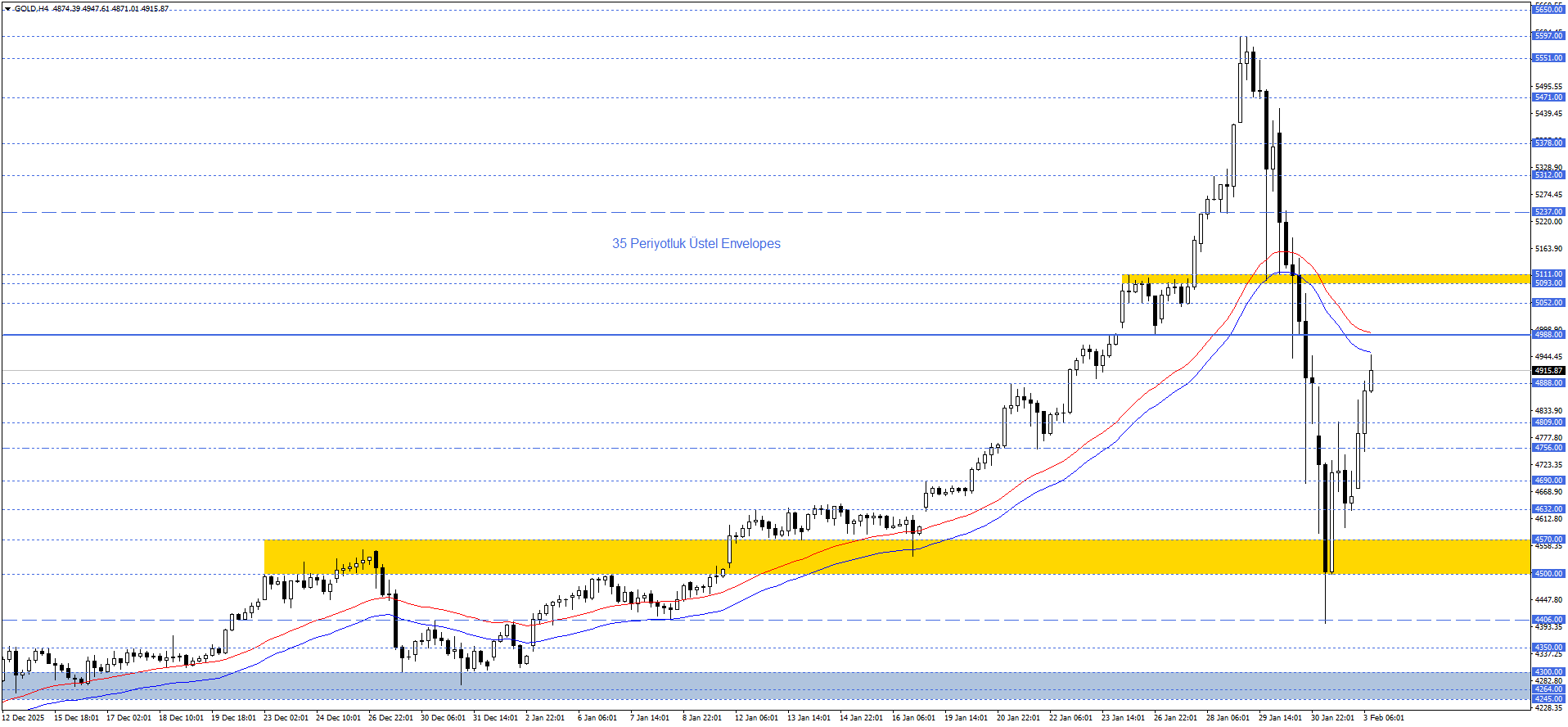Click the 3 Feb 06:01 time axis label

(1383, 718)
